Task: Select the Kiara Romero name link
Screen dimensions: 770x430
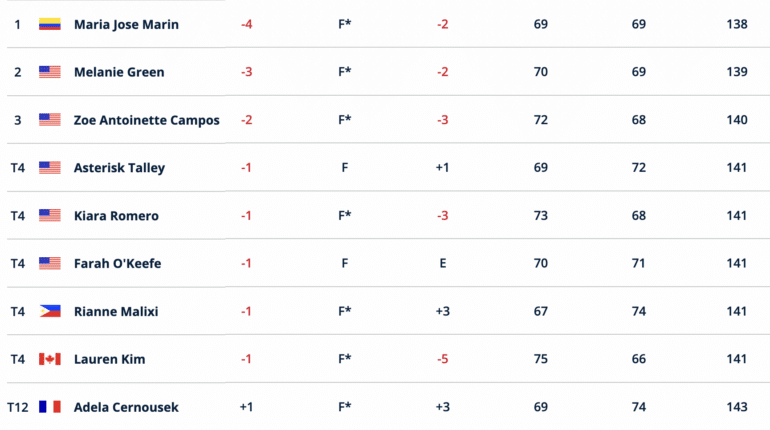Action: click(116, 216)
